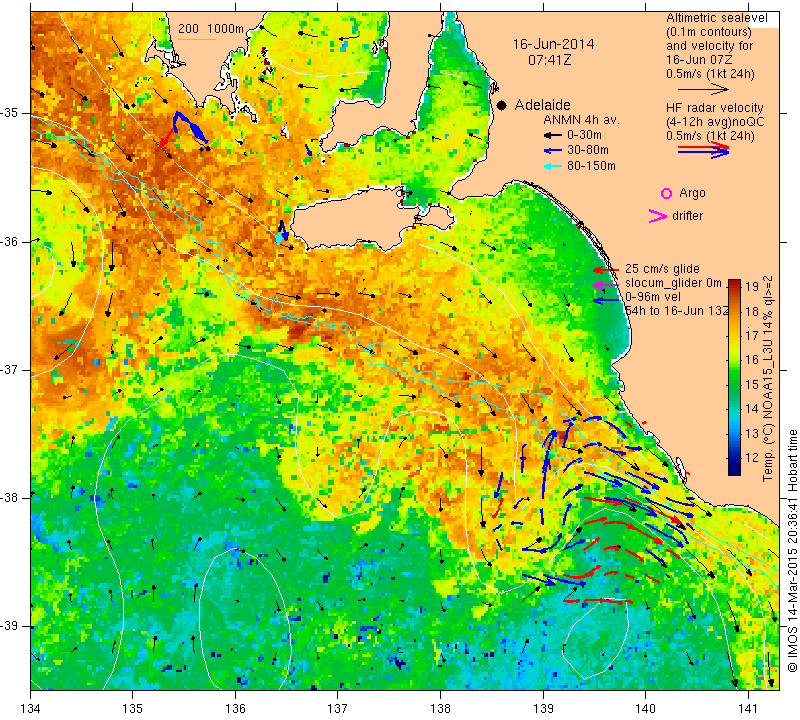
Task: Click the colorbar tick value 16
Action: click(752, 360)
